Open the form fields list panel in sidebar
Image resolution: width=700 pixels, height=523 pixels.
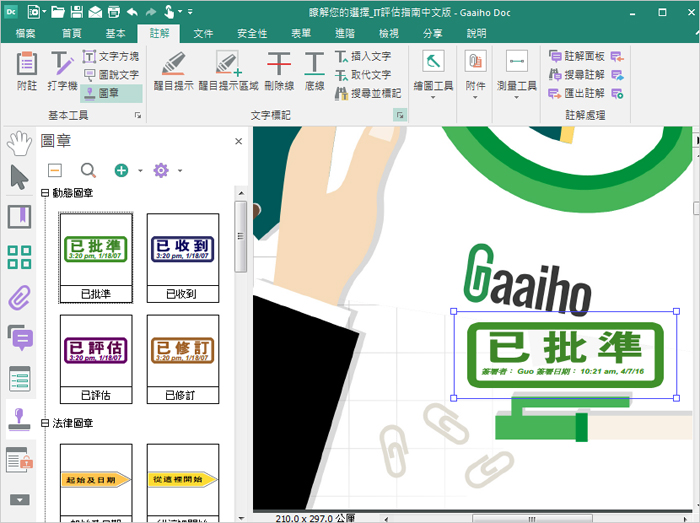(19, 379)
